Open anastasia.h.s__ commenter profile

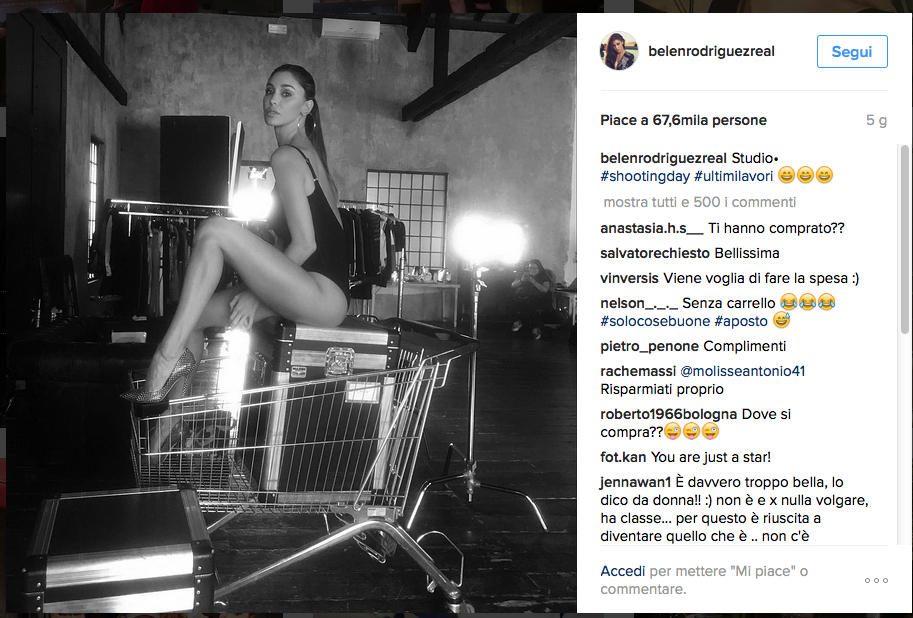point(652,228)
